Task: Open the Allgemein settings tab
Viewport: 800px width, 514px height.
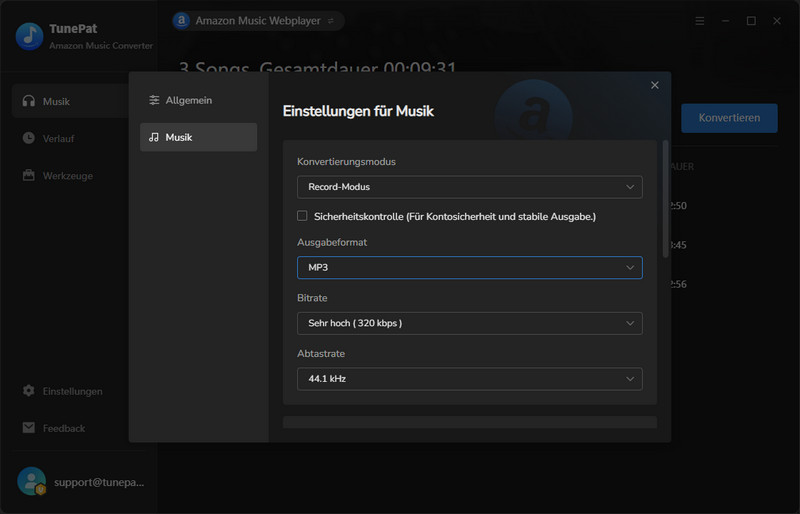Action: 198,101
